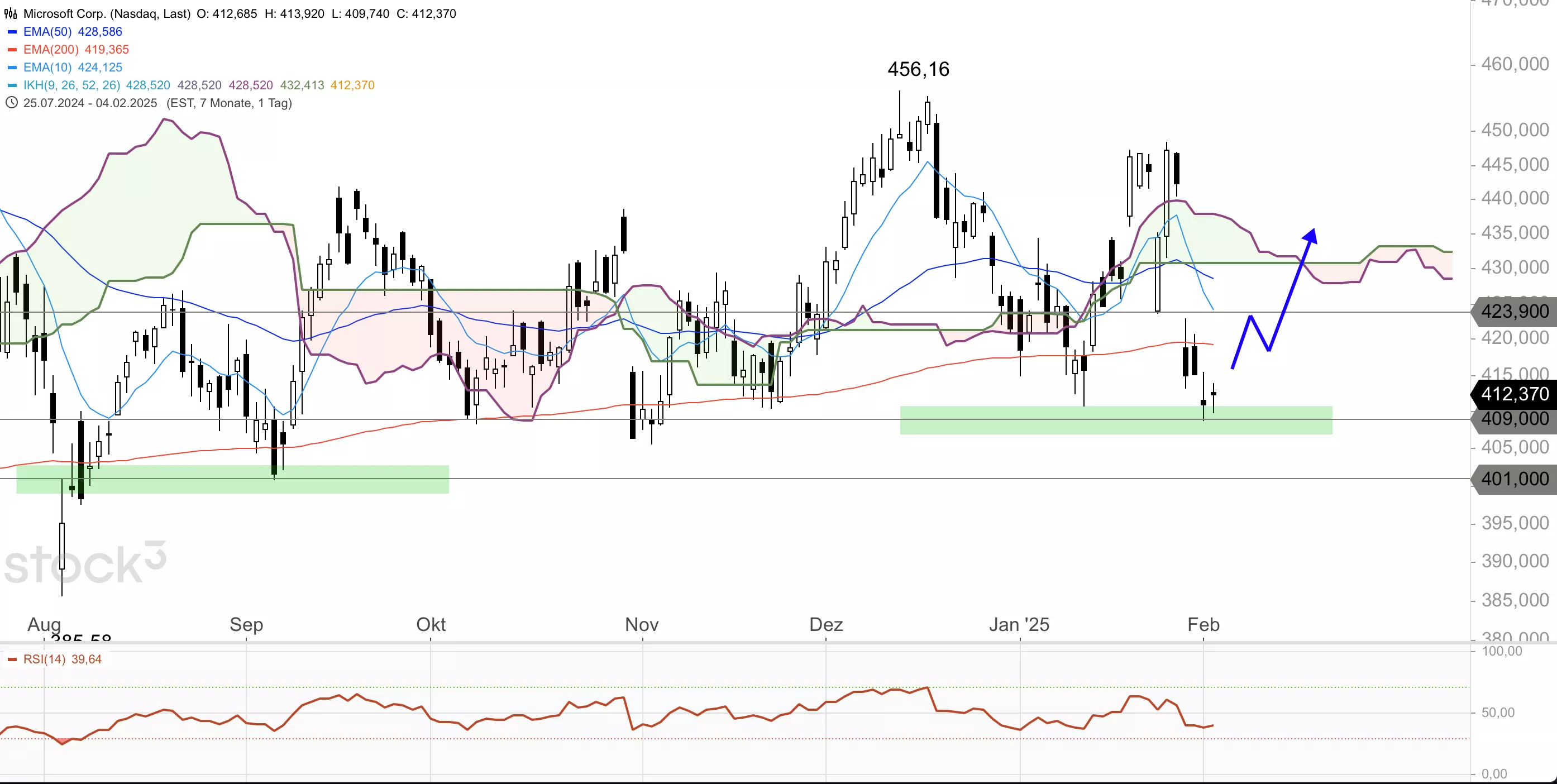Screen dimensions: 1557x784
Task: Click the blue arrow head forecast drawing
Action: coord(1310,236)
